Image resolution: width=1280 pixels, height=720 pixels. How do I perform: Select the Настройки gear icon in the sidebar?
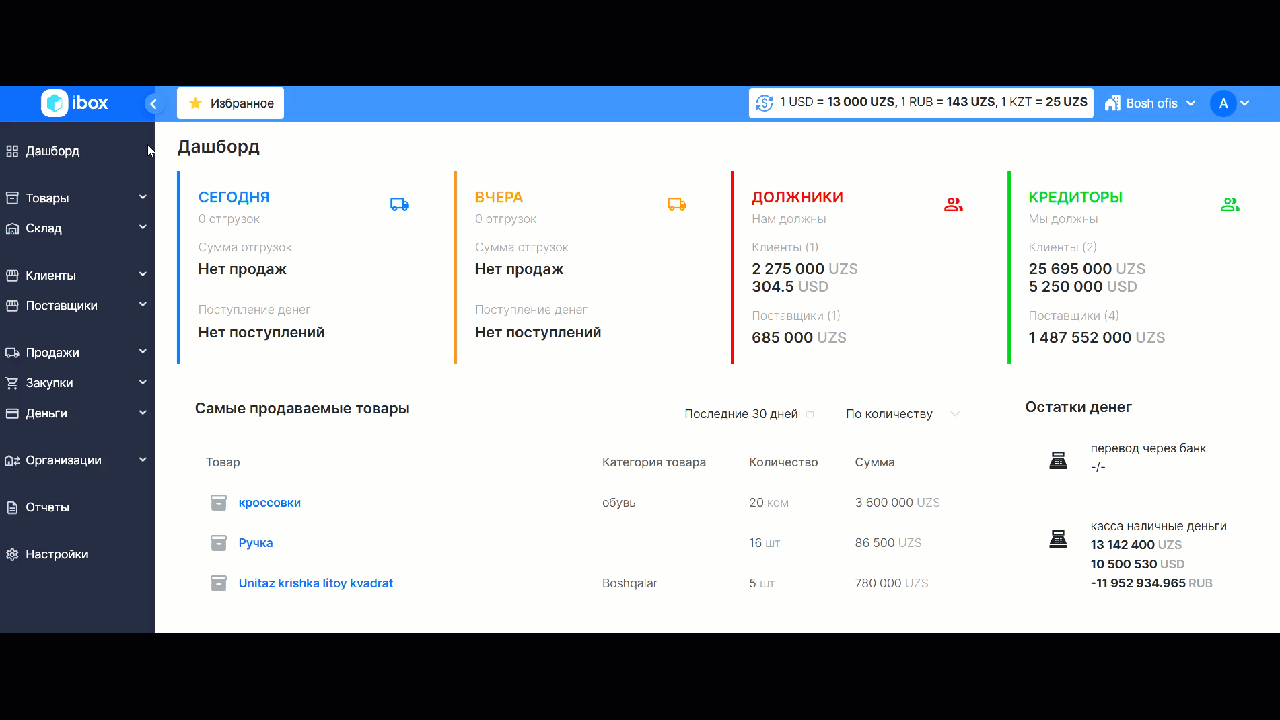click(x=12, y=553)
